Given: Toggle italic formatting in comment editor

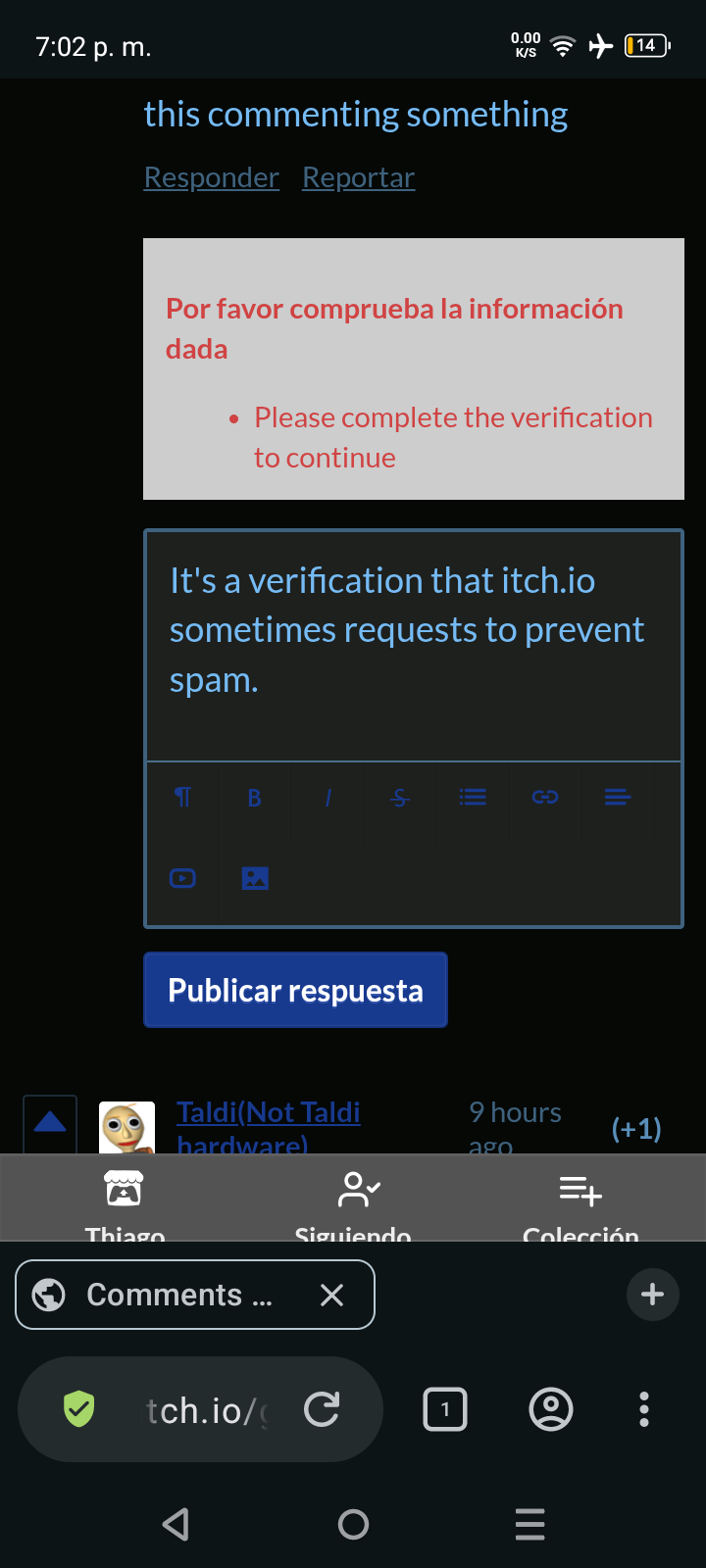Looking at the screenshot, I should [x=328, y=798].
